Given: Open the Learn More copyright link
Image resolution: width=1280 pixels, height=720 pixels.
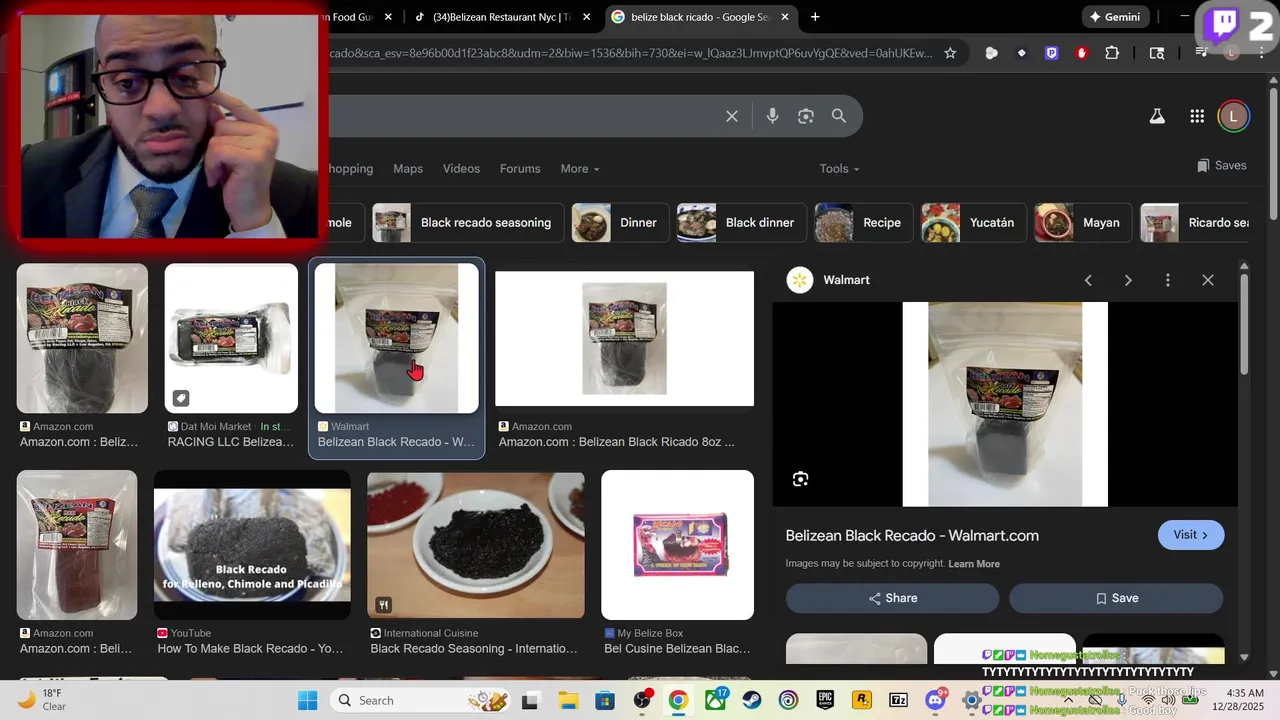Looking at the screenshot, I should [x=974, y=564].
